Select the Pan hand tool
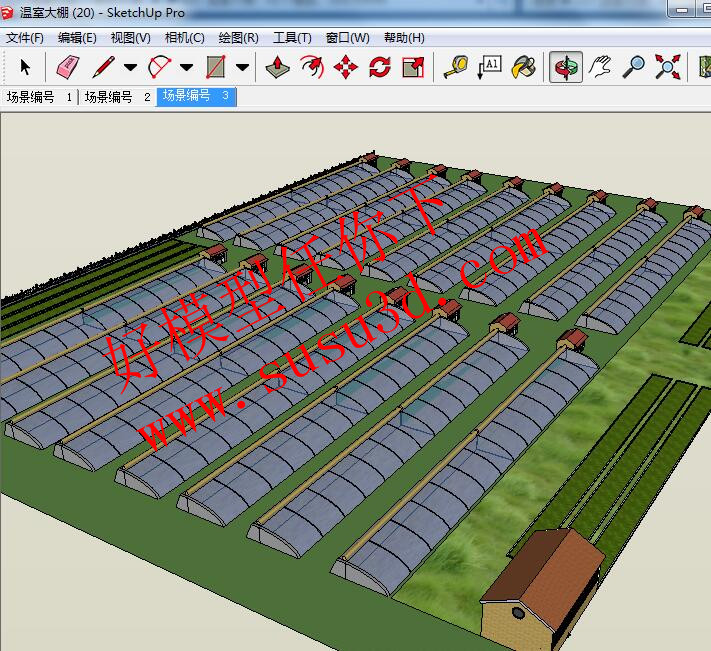Screen dimensions: 711x651 tap(599, 67)
